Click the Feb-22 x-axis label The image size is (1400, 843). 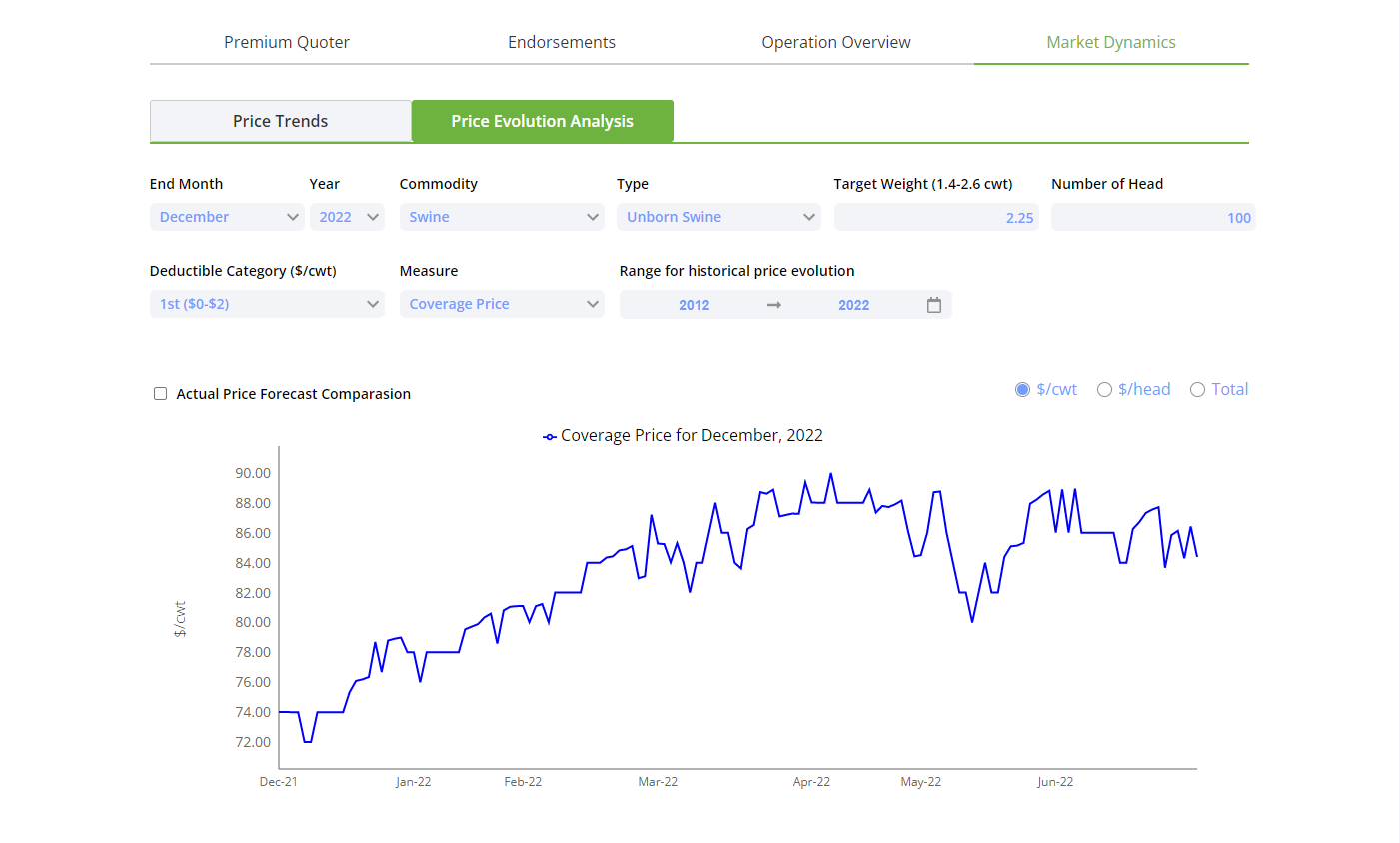point(523,782)
